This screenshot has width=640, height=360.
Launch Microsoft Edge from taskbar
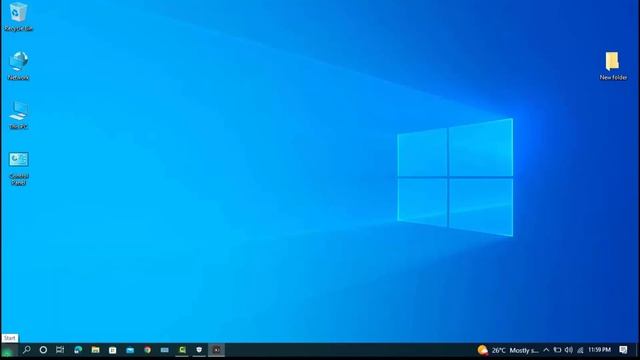(78, 350)
